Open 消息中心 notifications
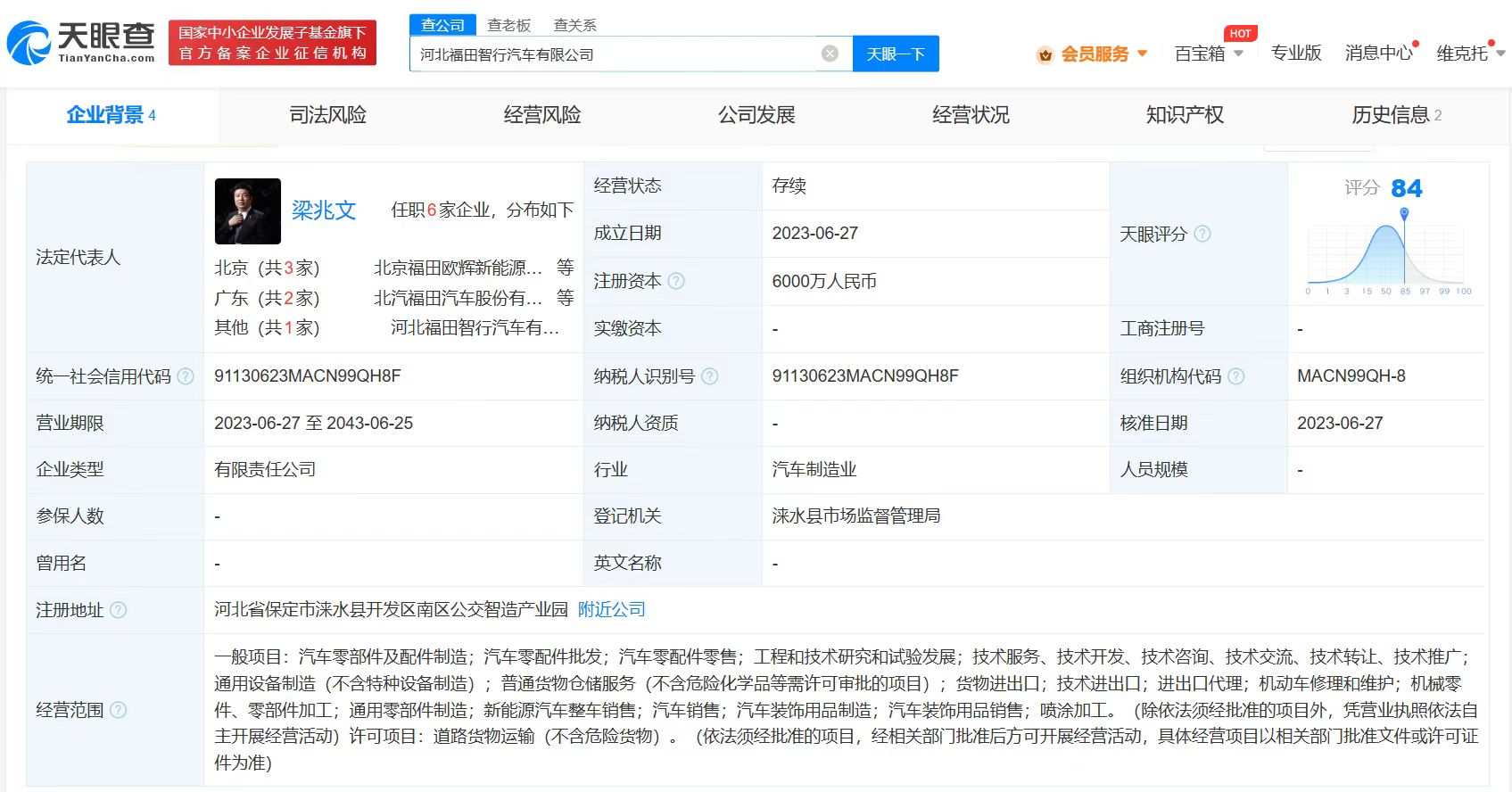Image resolution: width=1512 pixels, height=792 pixels. [1379, 54]
